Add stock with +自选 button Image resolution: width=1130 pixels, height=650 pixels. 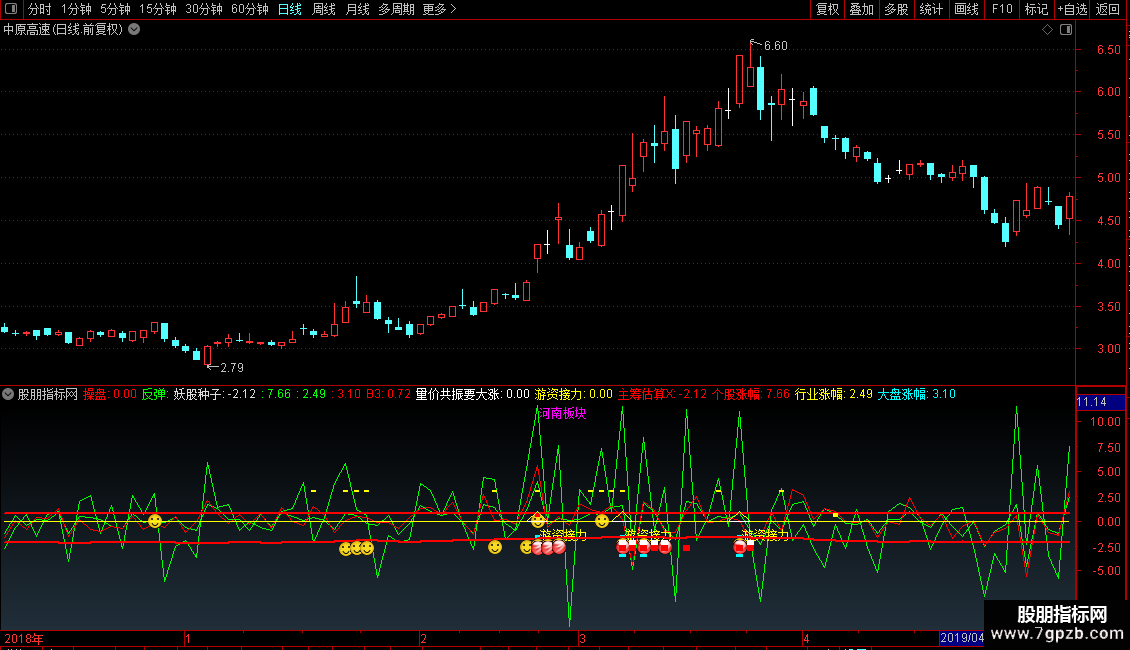(x=1072, y=9)
